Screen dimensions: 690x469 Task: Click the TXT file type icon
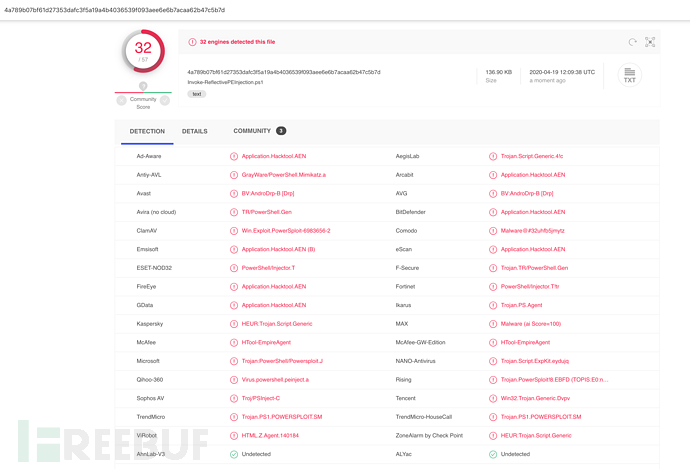(x=630, y=75)
